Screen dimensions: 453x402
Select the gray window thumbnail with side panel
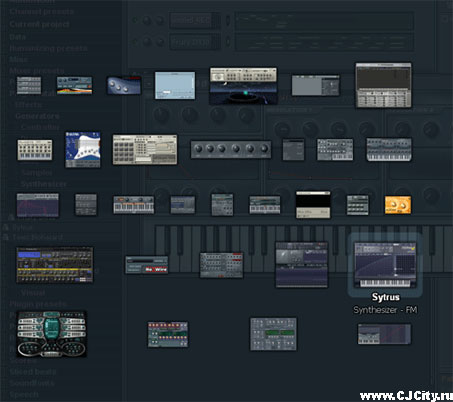[316, 85]
